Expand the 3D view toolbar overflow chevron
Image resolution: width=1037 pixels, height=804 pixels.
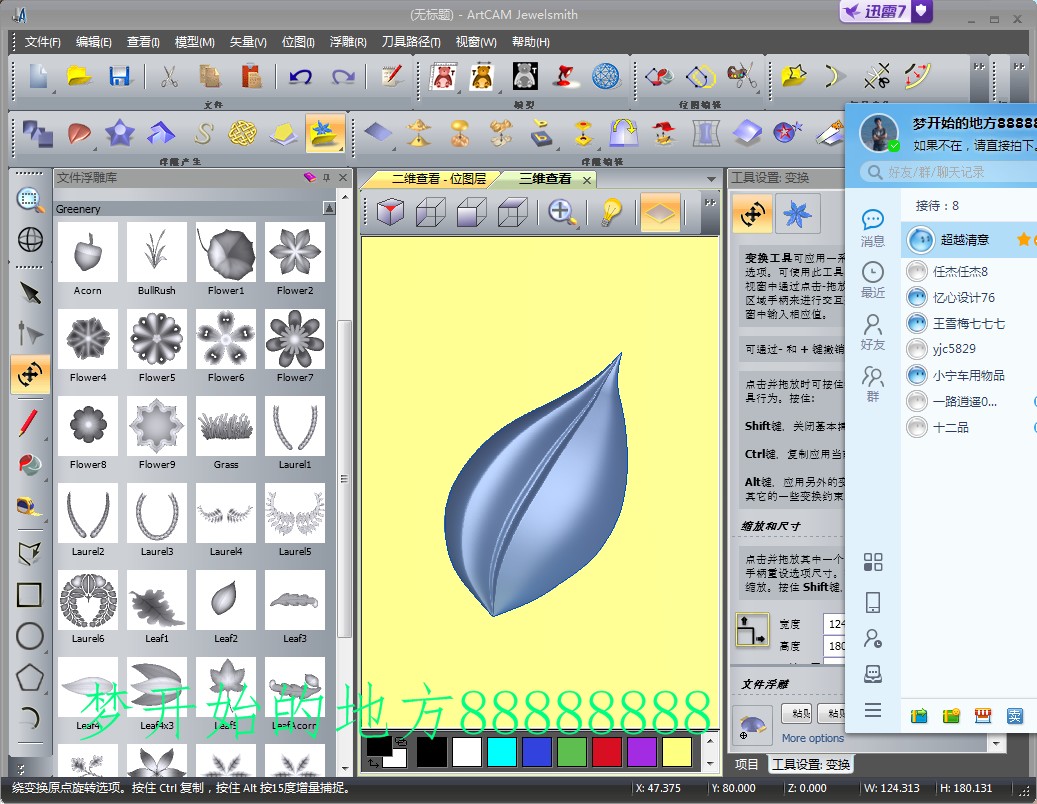710,202
